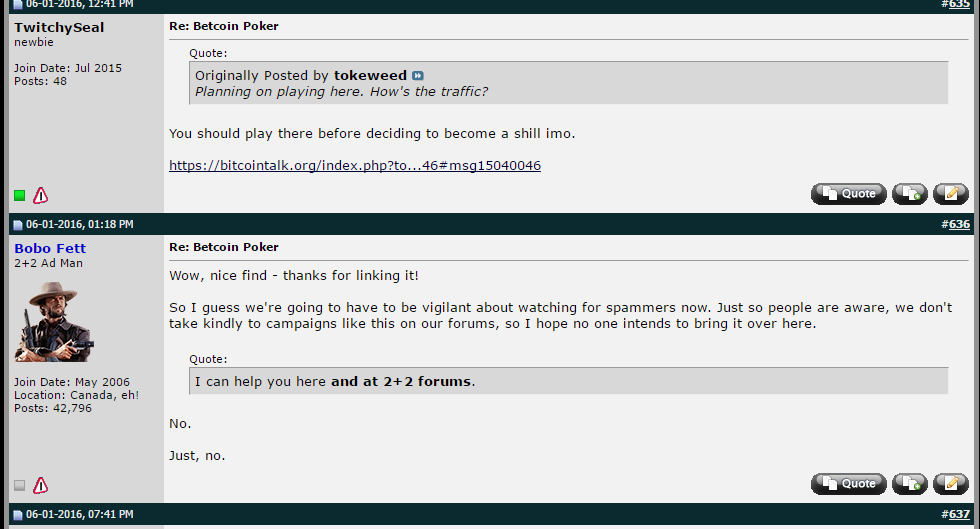
Task: Click quick reply pencil icon on post #635
Action: 951,194
